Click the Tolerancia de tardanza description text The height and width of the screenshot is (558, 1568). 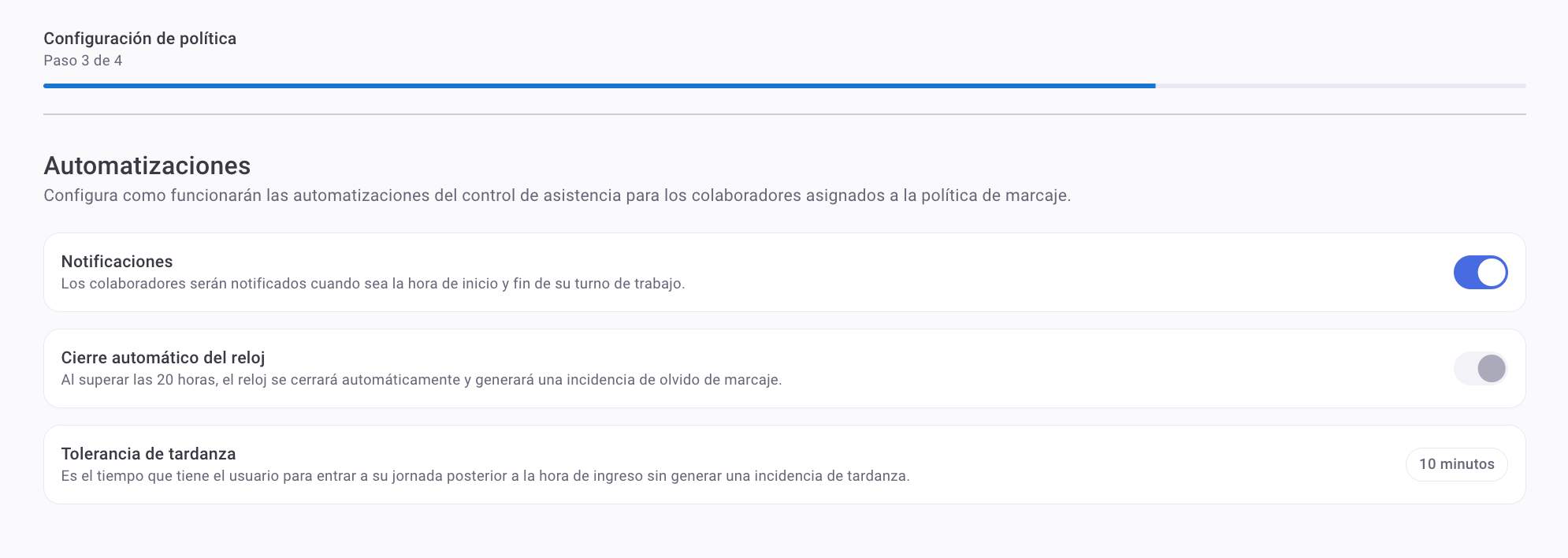pyautogui.click(x=485, y=476)
